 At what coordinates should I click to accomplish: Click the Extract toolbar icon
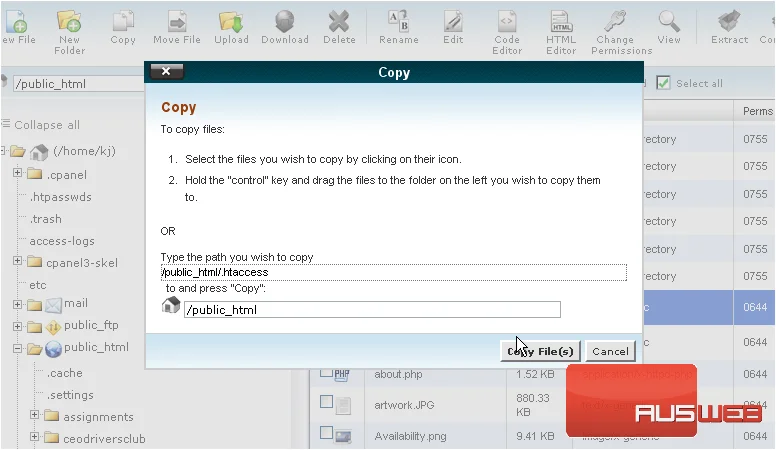[729, 27]
